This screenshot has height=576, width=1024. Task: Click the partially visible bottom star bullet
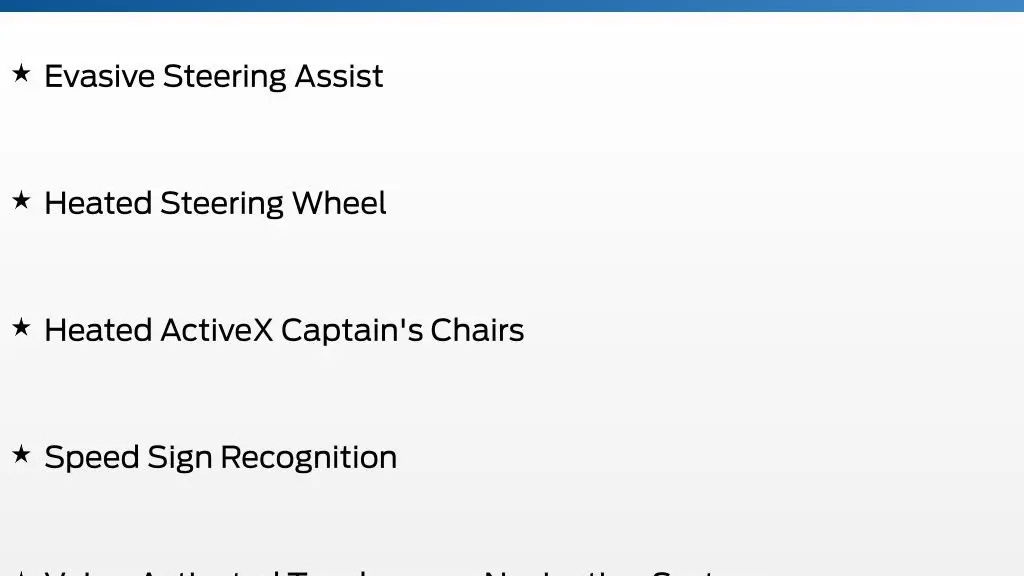point(21,573)
